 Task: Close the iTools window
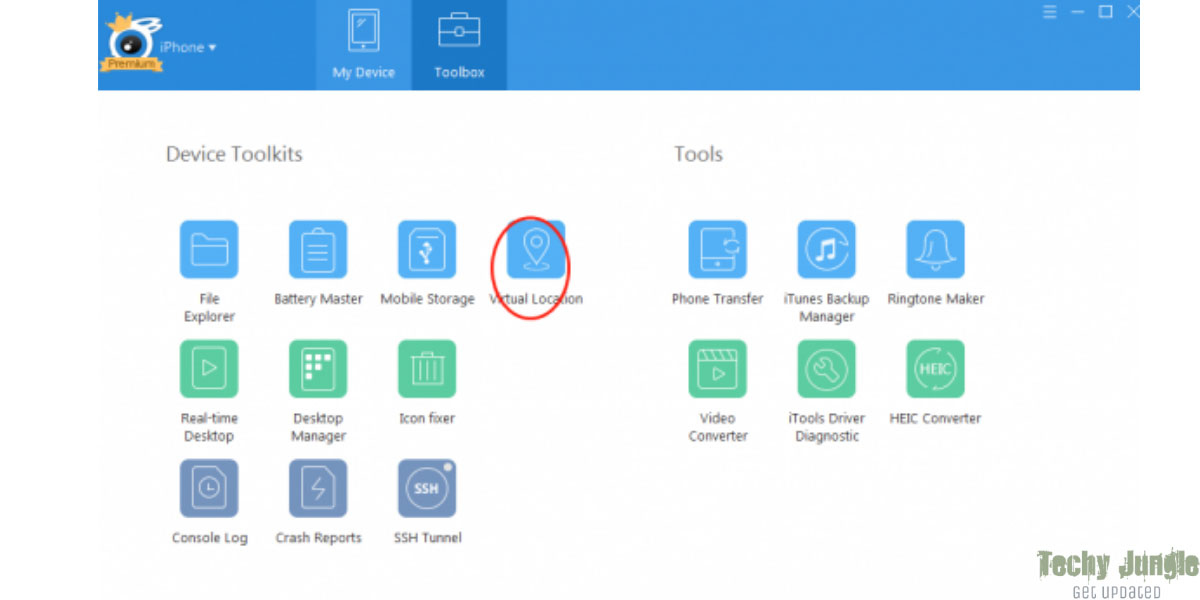coord(1133,12)
